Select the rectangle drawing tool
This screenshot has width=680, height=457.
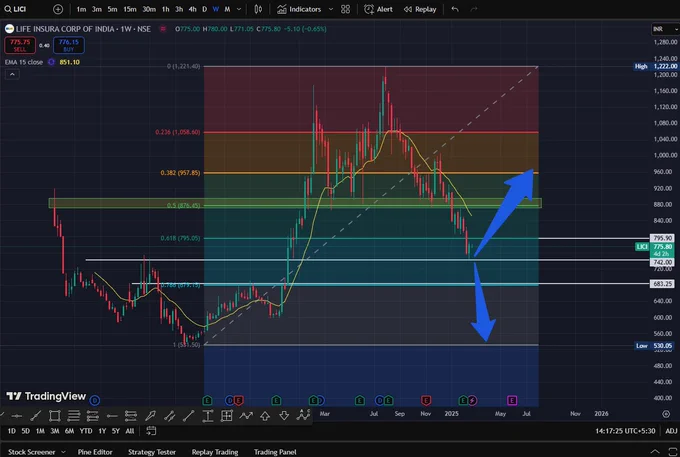point(55,416)
